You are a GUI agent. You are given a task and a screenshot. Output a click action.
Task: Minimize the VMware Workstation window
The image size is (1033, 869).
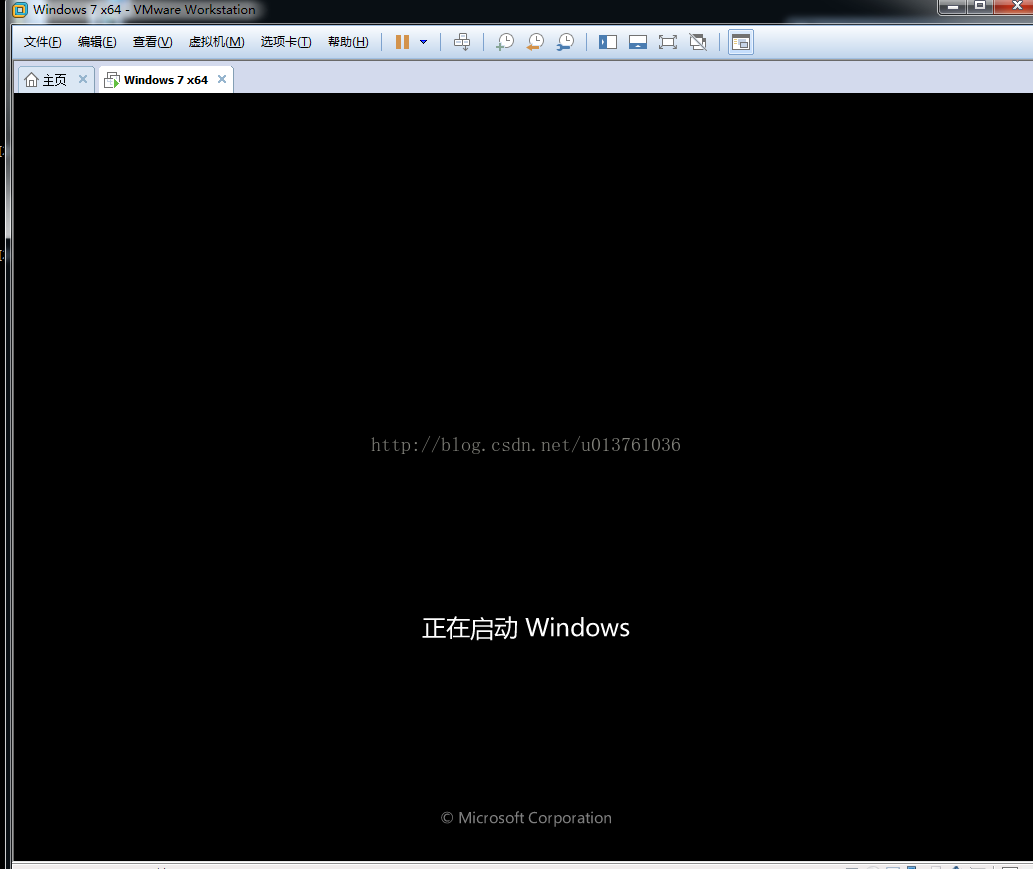click(x=952, y=7)
